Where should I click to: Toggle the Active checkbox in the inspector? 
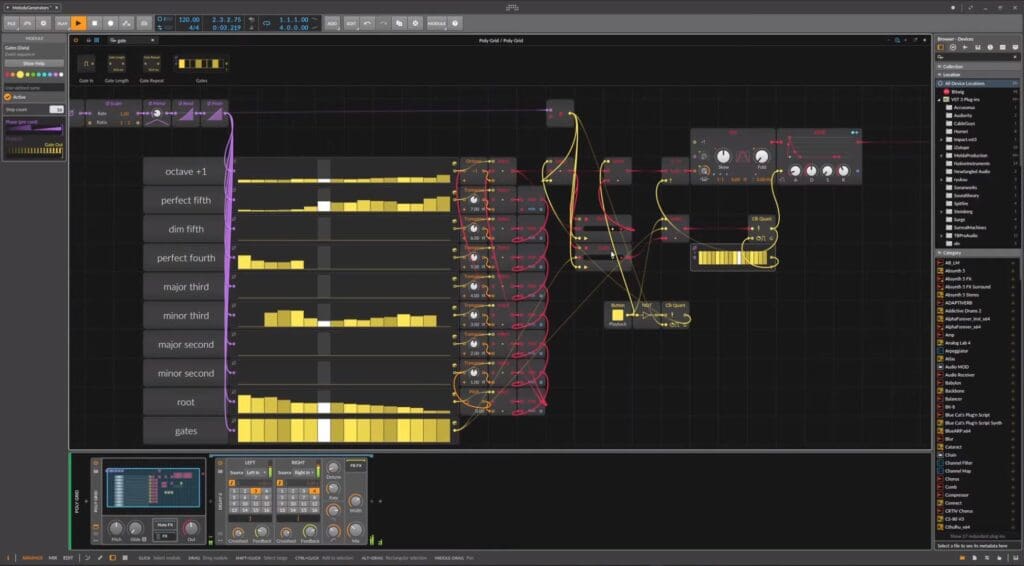[x=8, y=97]
